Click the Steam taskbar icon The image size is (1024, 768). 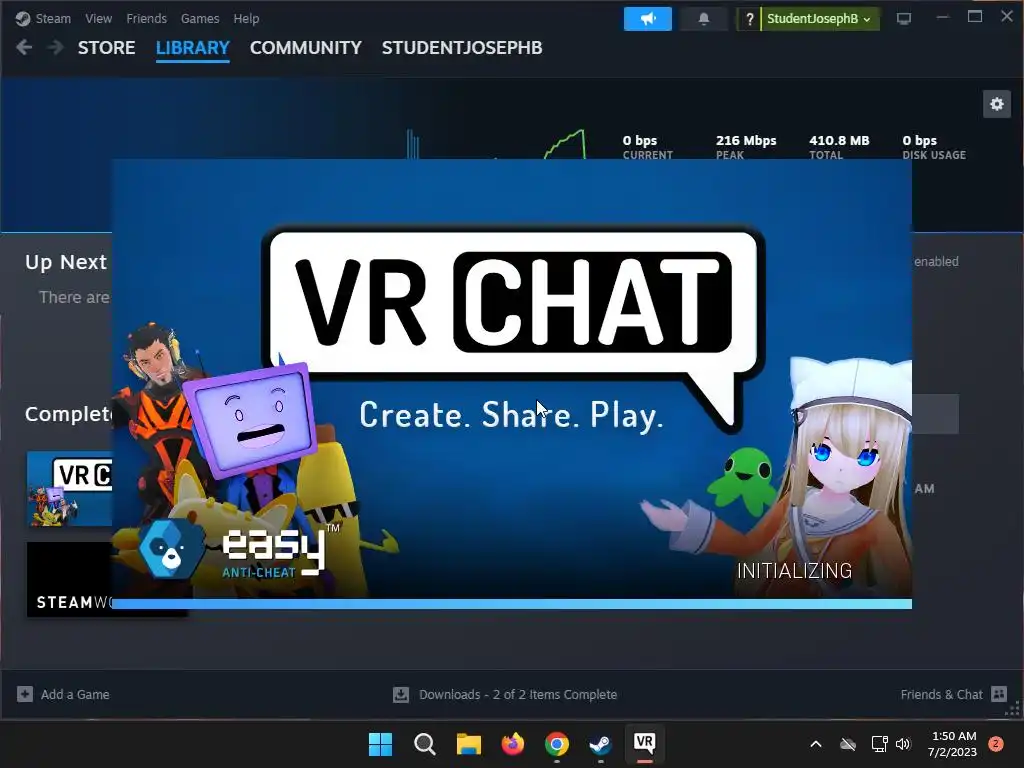point(601,744)
